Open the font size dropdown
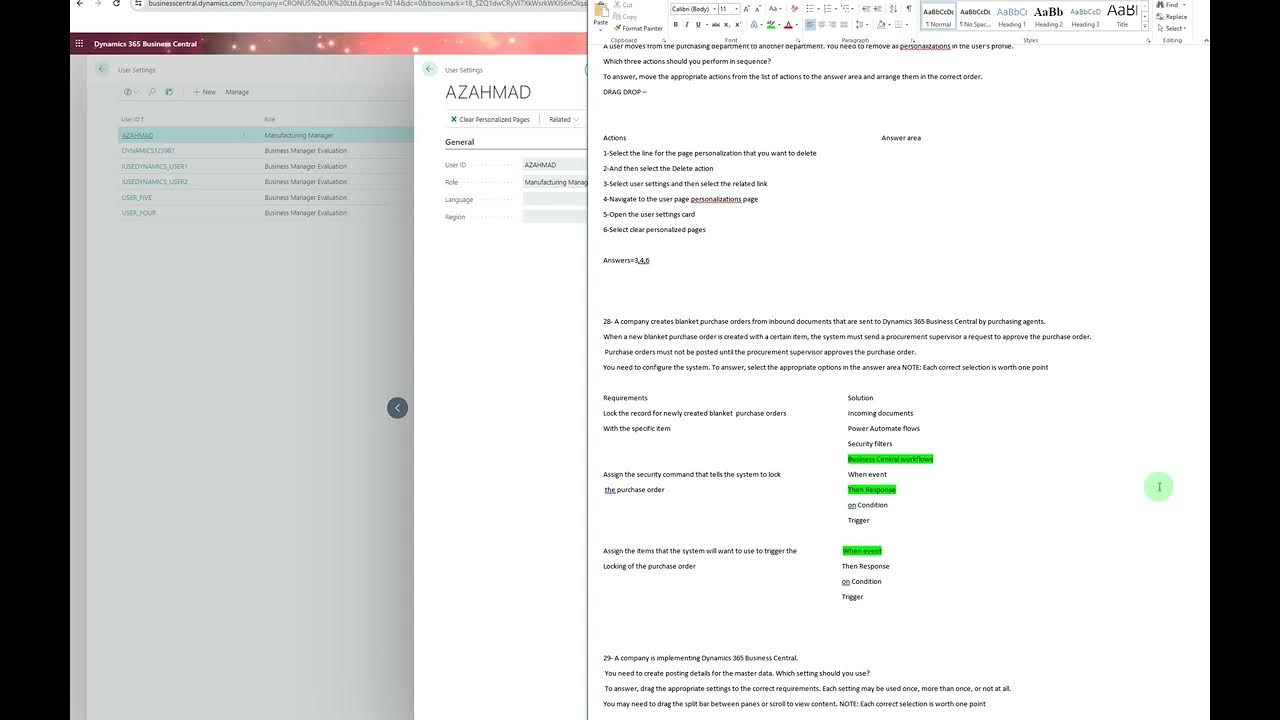Screen dimensions: 1280x720 (737, 9)
